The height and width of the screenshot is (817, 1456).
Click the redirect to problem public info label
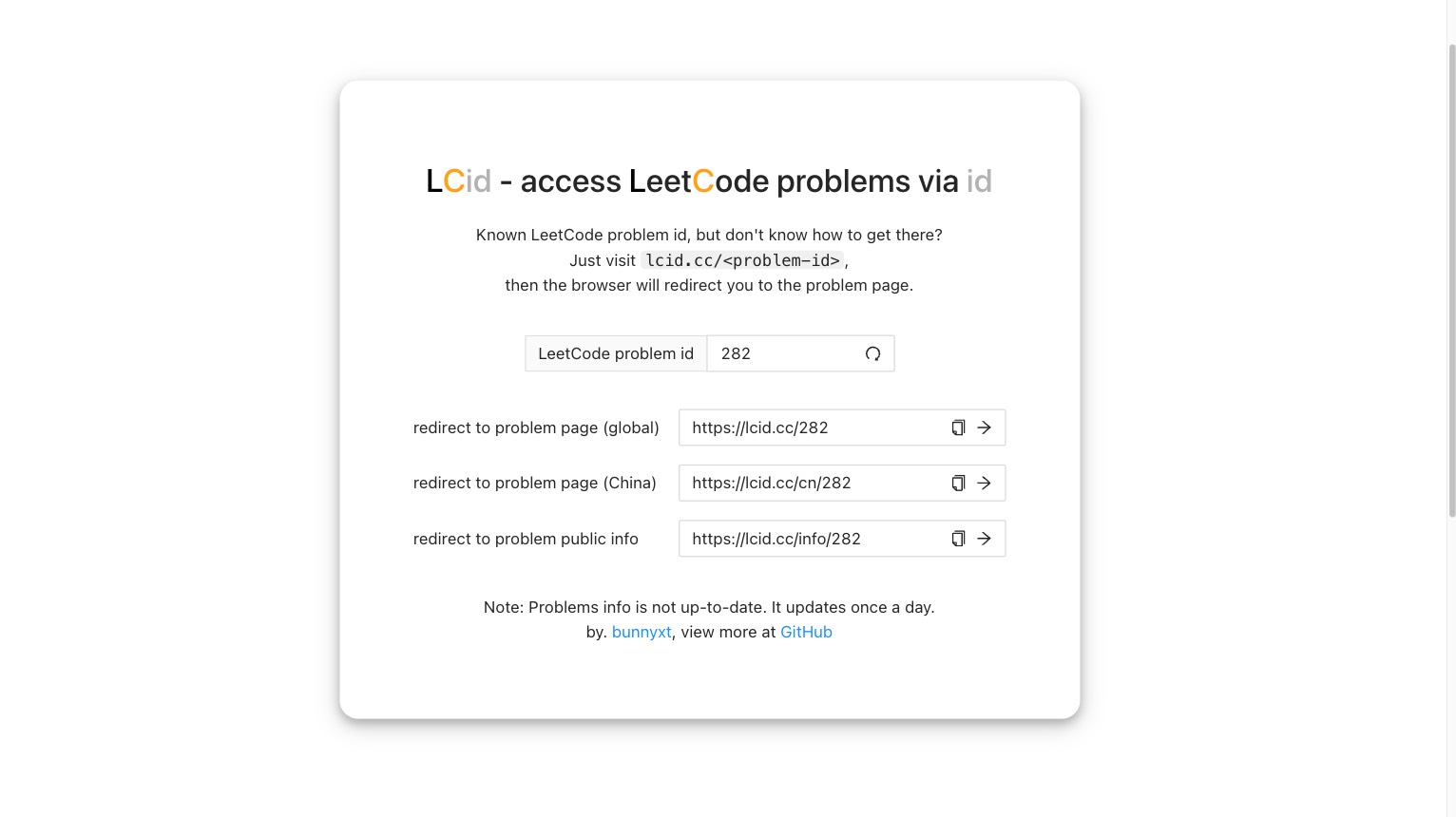526,539
